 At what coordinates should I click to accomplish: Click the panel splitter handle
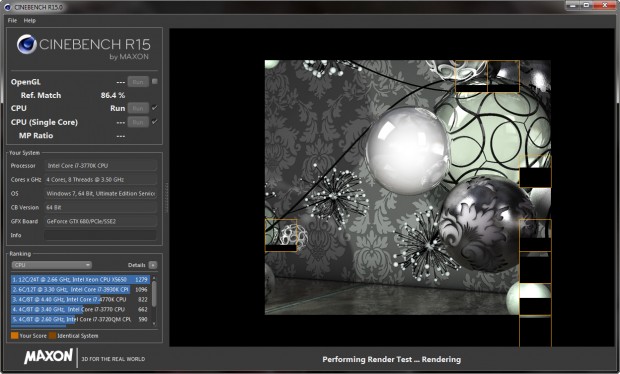tap(166, 198)
